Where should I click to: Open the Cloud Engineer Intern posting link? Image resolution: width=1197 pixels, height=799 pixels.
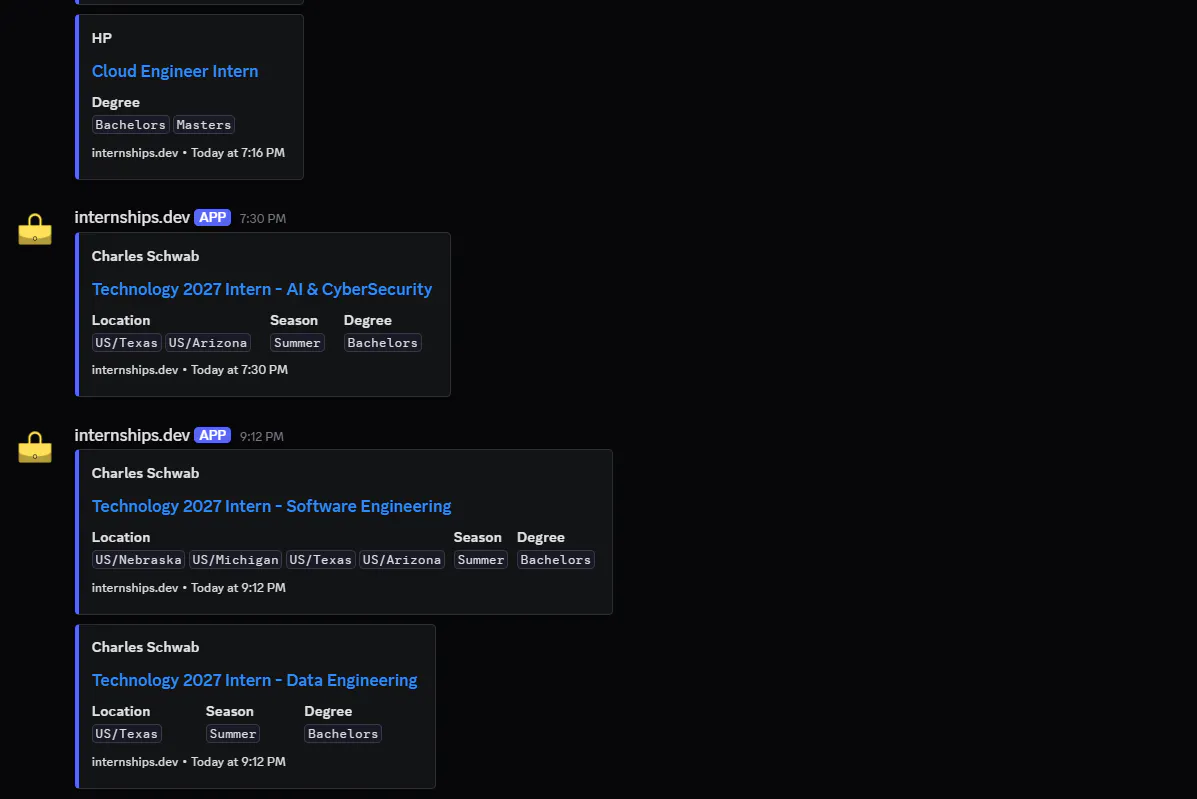(x=175, y=71)
